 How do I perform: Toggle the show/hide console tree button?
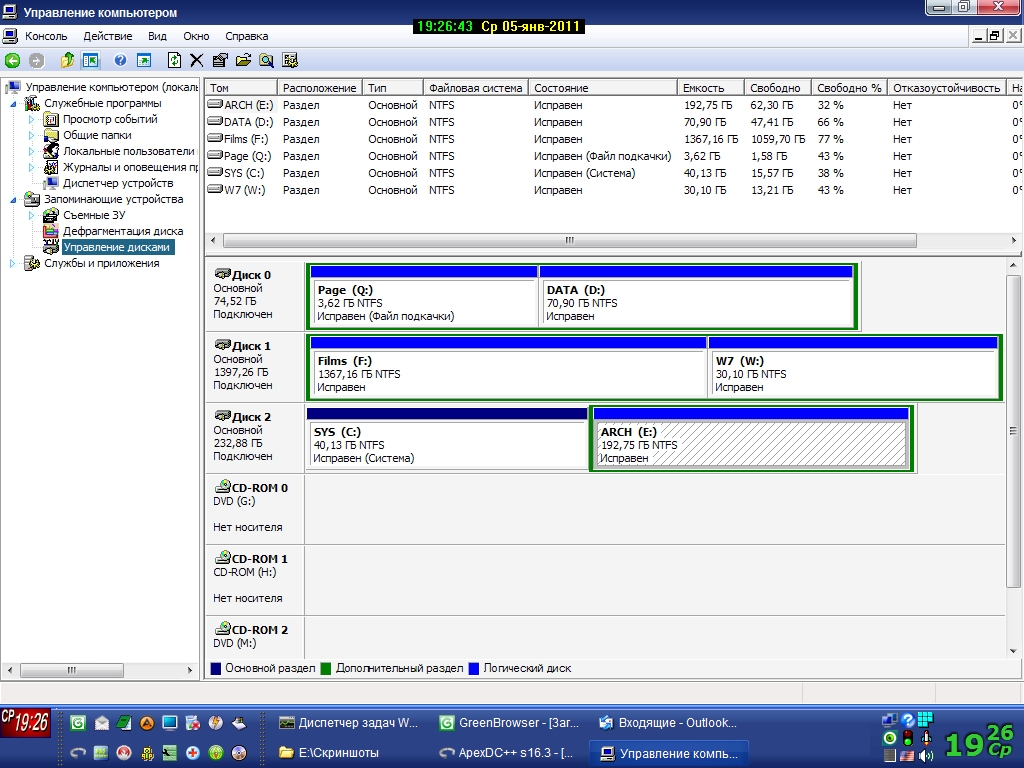(90, 61)
